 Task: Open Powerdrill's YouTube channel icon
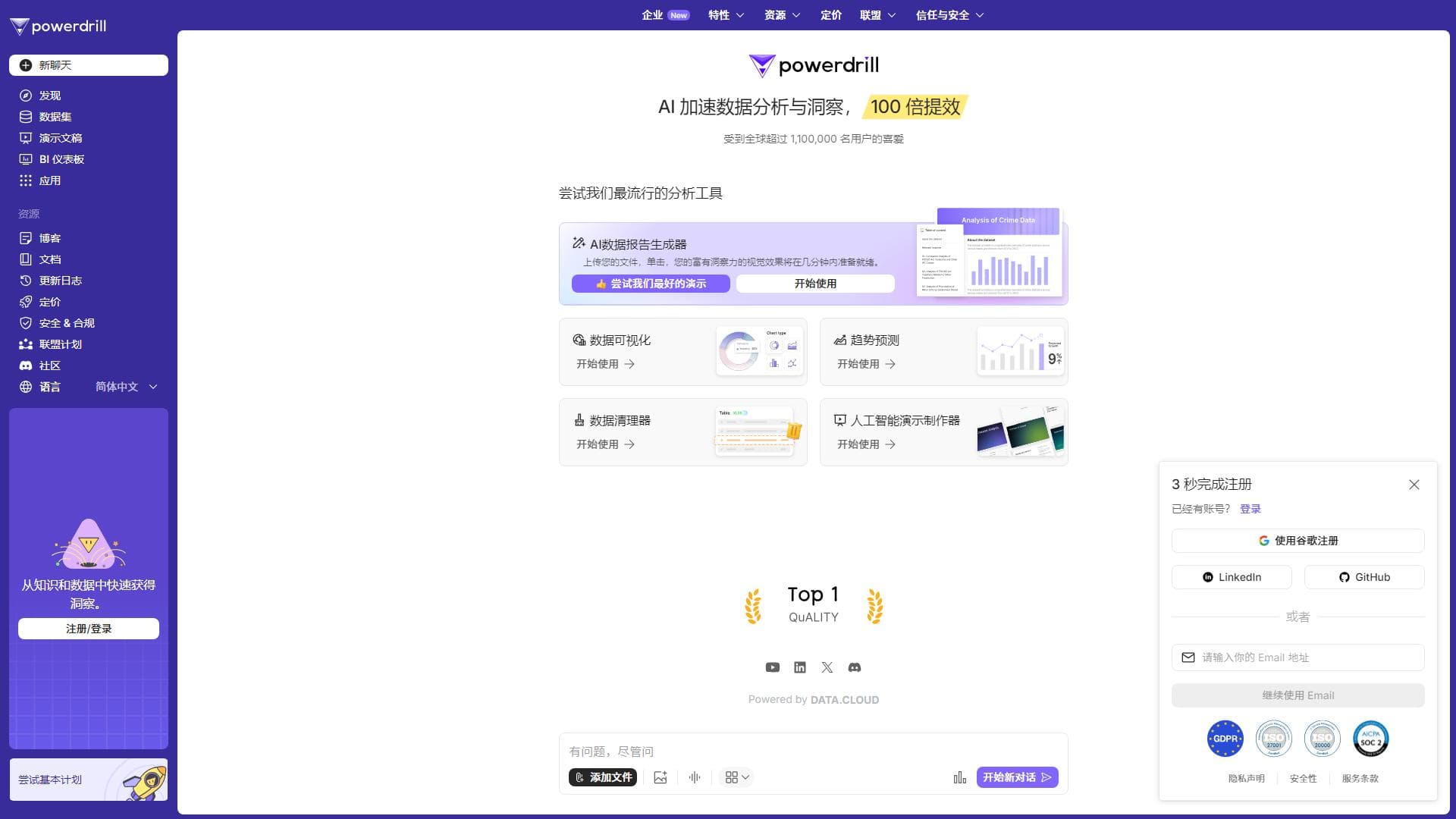click(773, 667)
